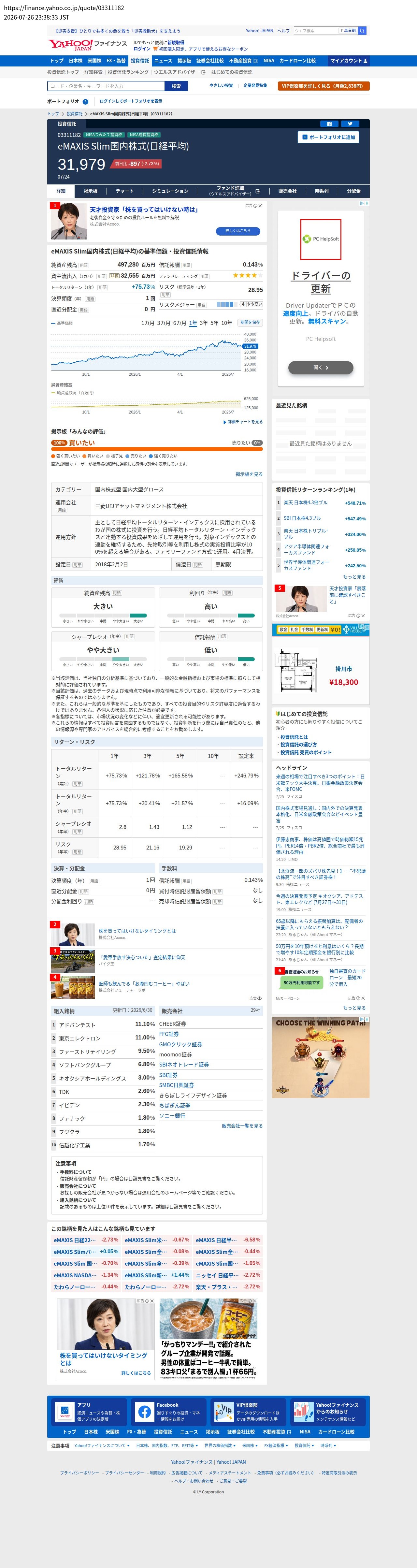Choose the 10年 chart period option
The width and height of the screenshot is (417, 1568).
click(x=226, y=323)
